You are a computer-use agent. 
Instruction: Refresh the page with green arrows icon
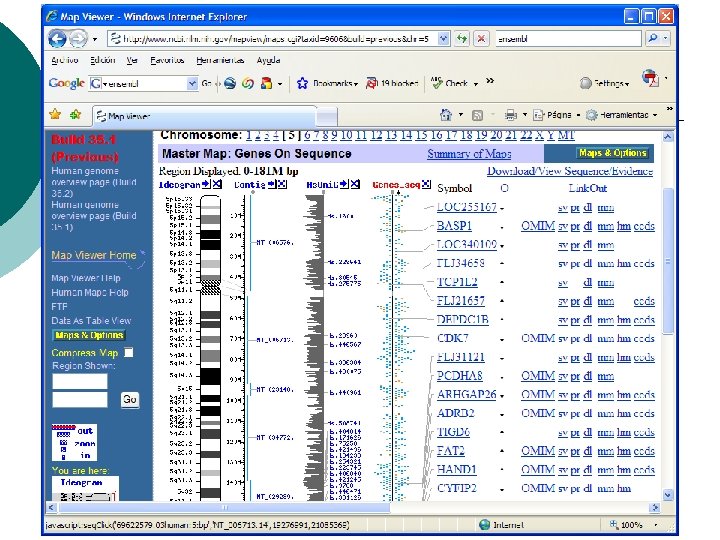461,39
